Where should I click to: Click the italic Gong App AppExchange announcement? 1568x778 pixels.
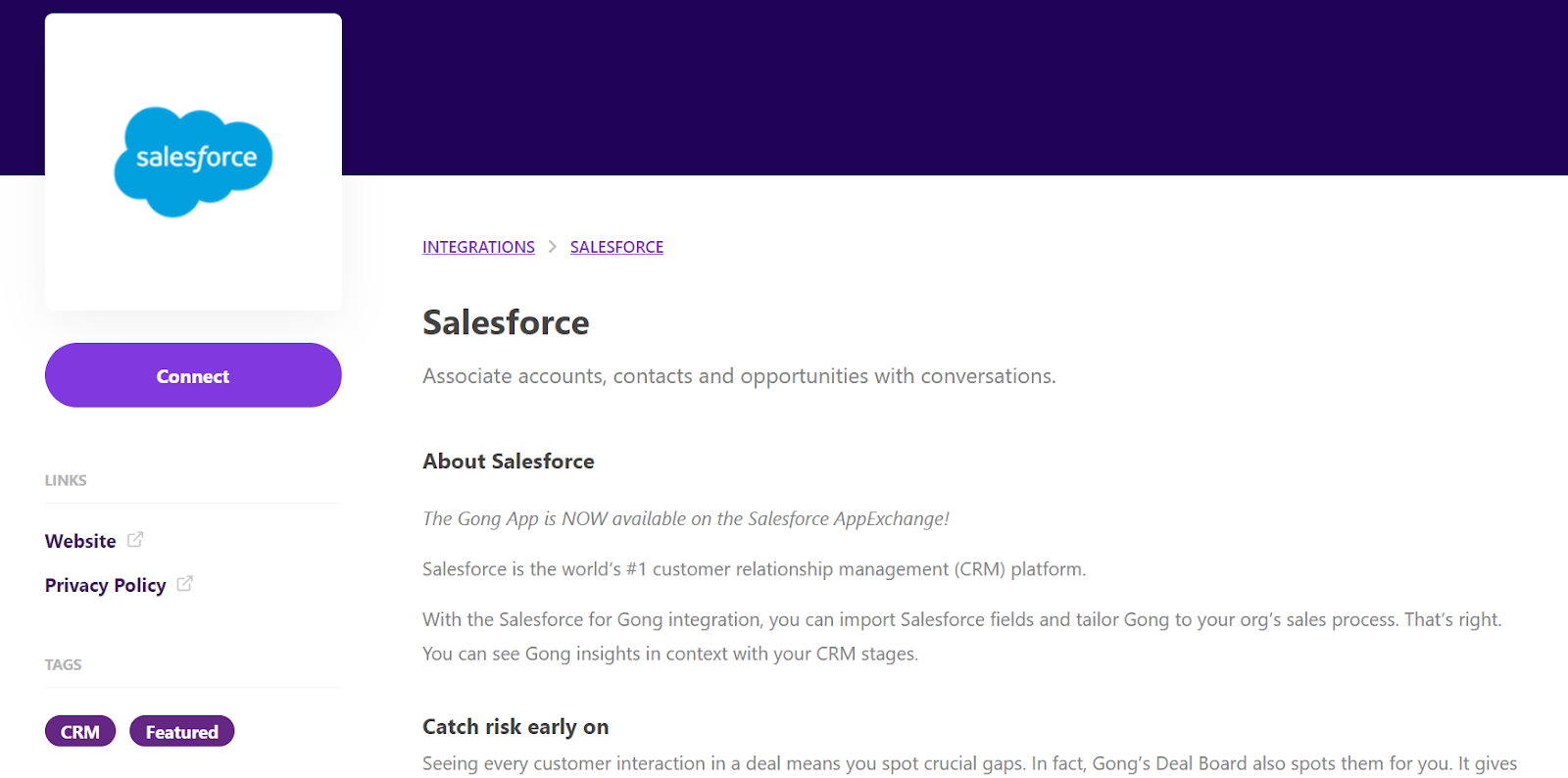pos(685,518)
